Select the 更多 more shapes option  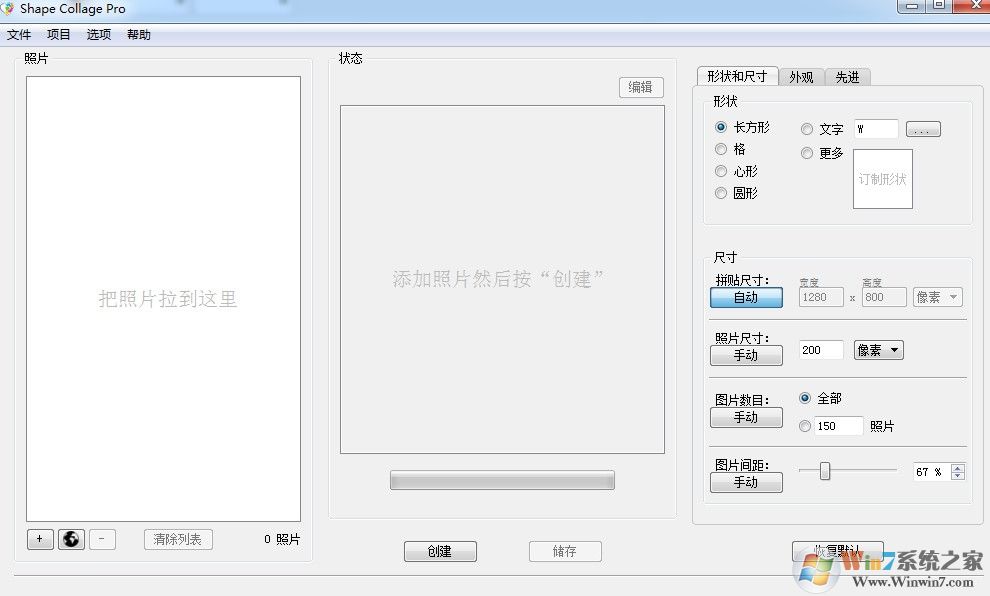click(x=807, y=153)
